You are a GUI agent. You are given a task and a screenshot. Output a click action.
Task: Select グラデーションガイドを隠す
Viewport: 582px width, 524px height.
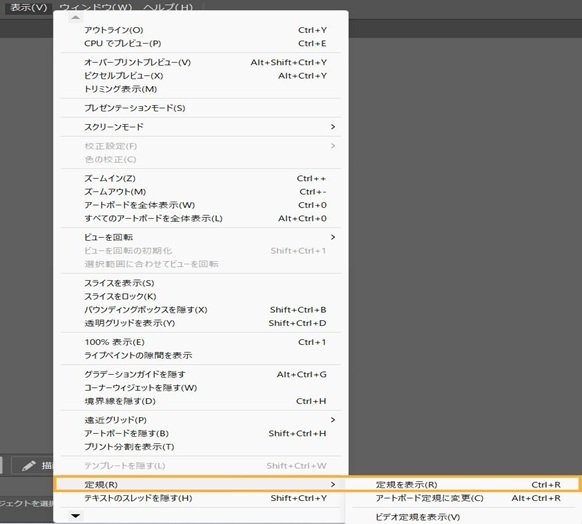(x=201, y=374)
